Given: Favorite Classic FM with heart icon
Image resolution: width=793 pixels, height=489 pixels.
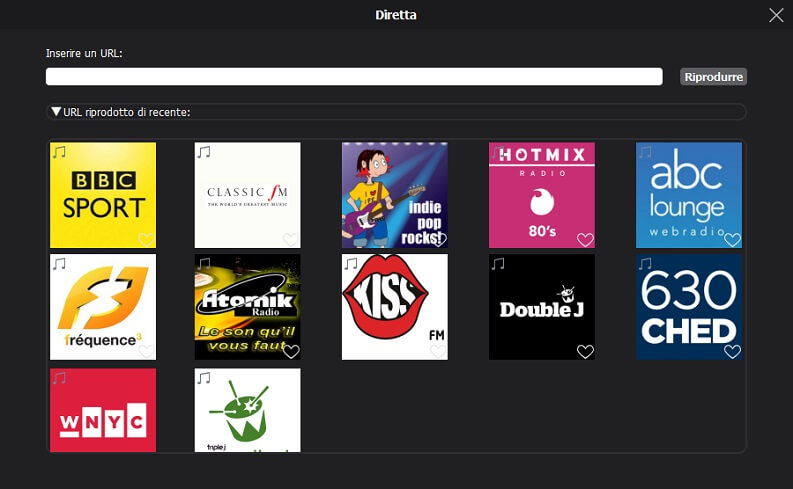Looking at the screenshot, I should [290, 239].
